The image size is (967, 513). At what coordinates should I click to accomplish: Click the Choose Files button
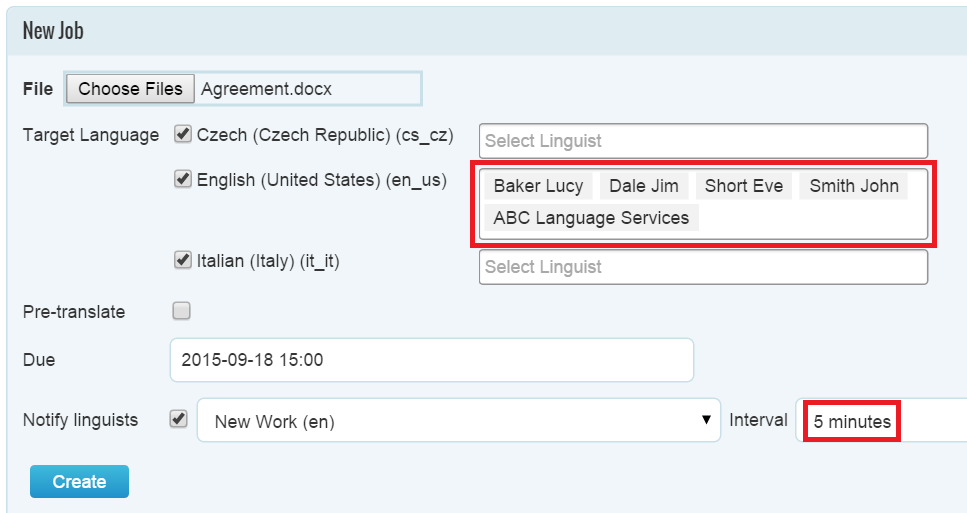[x=130, y=89]
